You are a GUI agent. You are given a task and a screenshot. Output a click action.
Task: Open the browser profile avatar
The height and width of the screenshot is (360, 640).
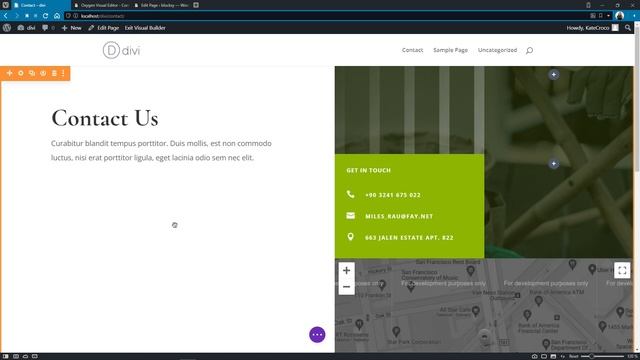point(620,16)
